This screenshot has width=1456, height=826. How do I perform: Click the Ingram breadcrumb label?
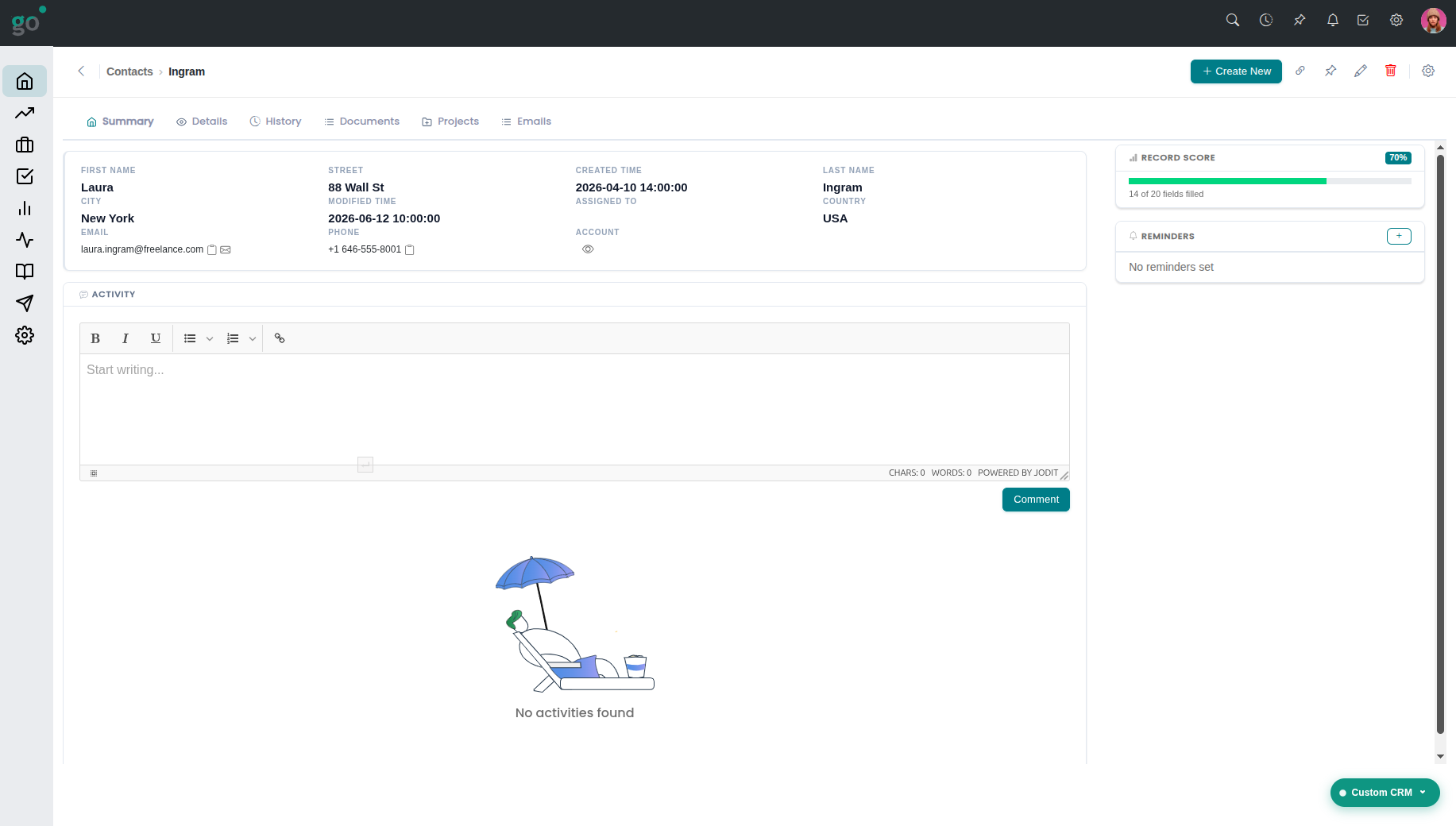187,71
